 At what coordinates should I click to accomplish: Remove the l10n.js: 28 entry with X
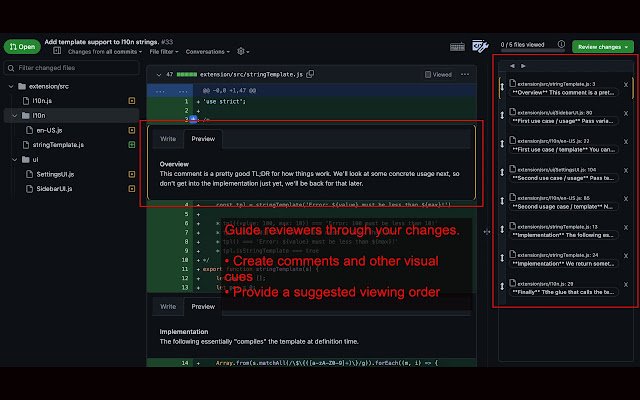(626, 284)
